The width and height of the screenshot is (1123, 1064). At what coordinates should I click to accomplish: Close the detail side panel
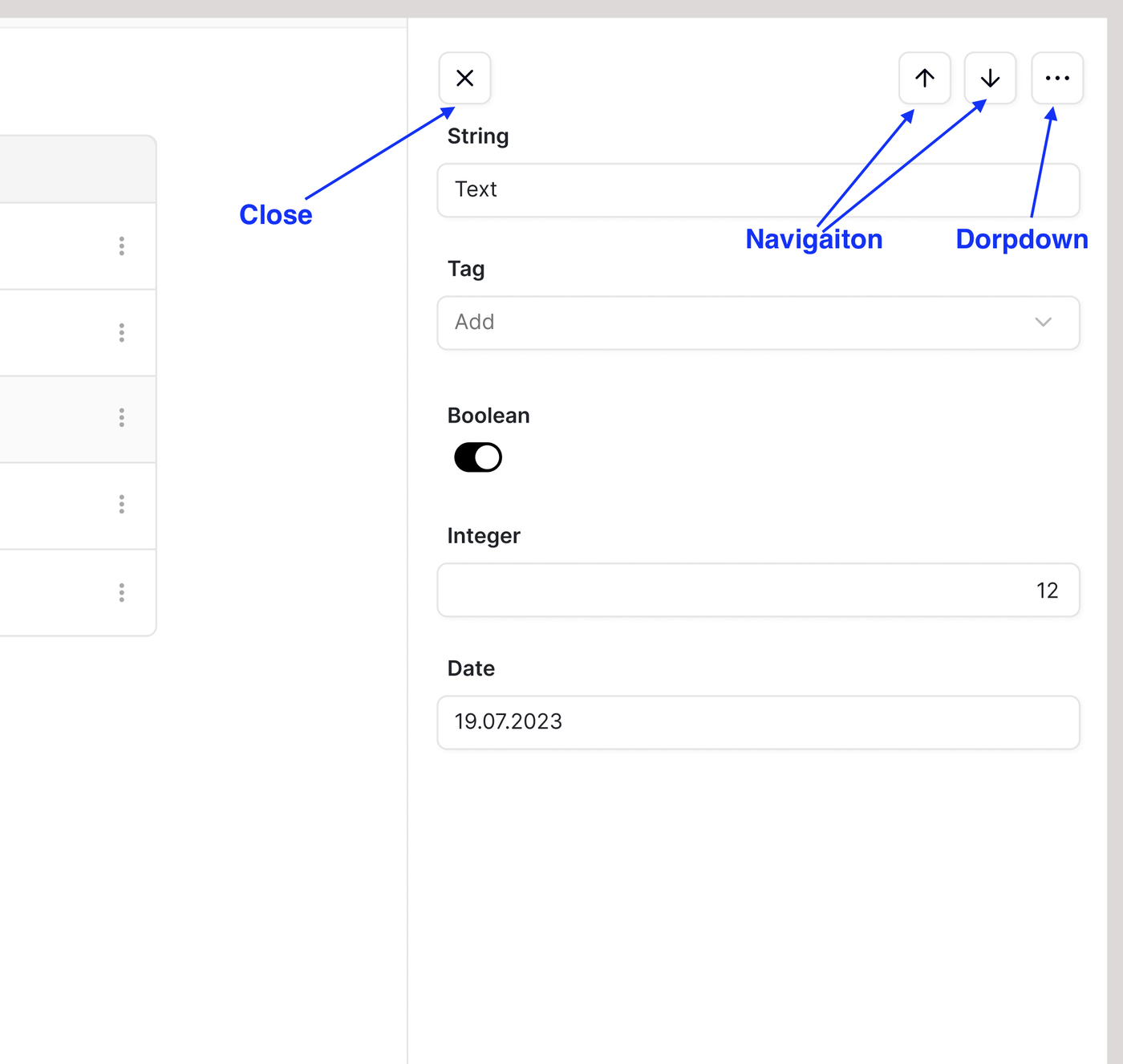[x=464, y=78]
